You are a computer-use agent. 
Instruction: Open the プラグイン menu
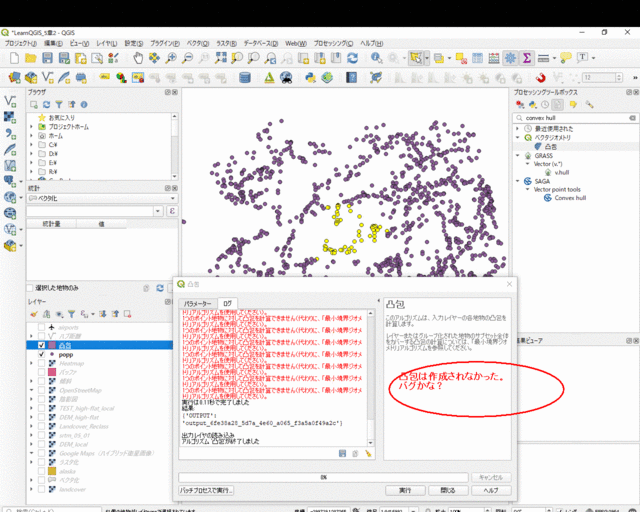(x=165, y=43)
